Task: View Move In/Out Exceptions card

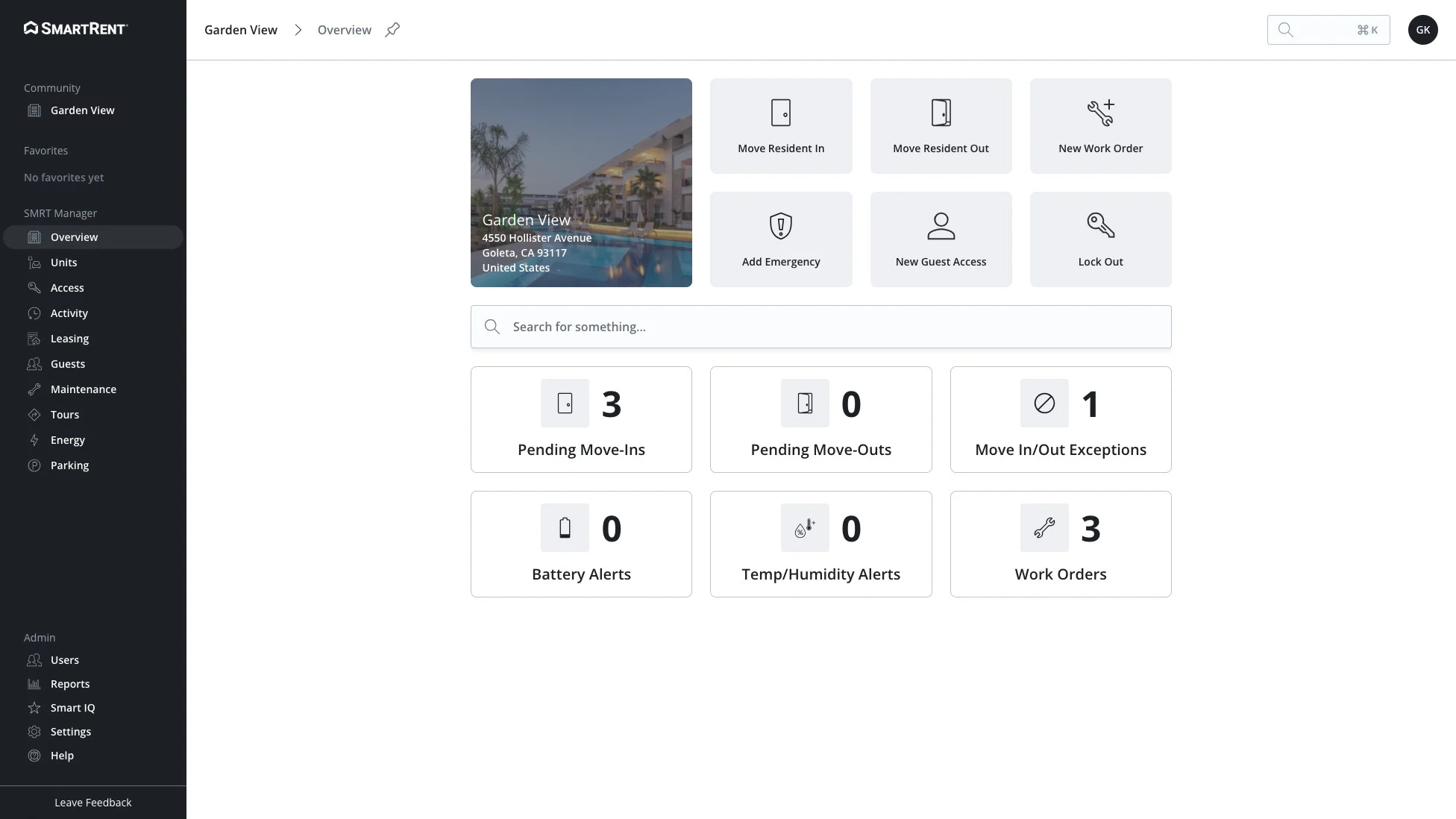Action: pos(1061,419)
